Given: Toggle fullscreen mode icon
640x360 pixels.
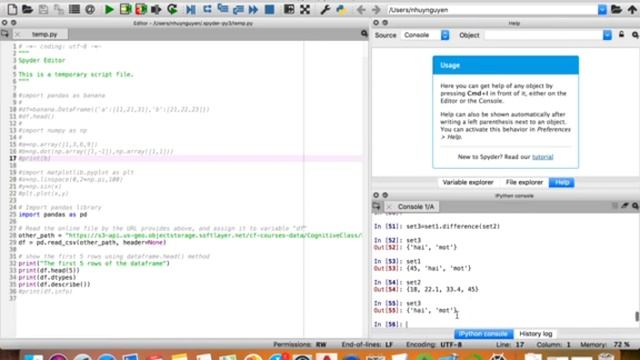Looking at the screenshot, I should [305, 9].
